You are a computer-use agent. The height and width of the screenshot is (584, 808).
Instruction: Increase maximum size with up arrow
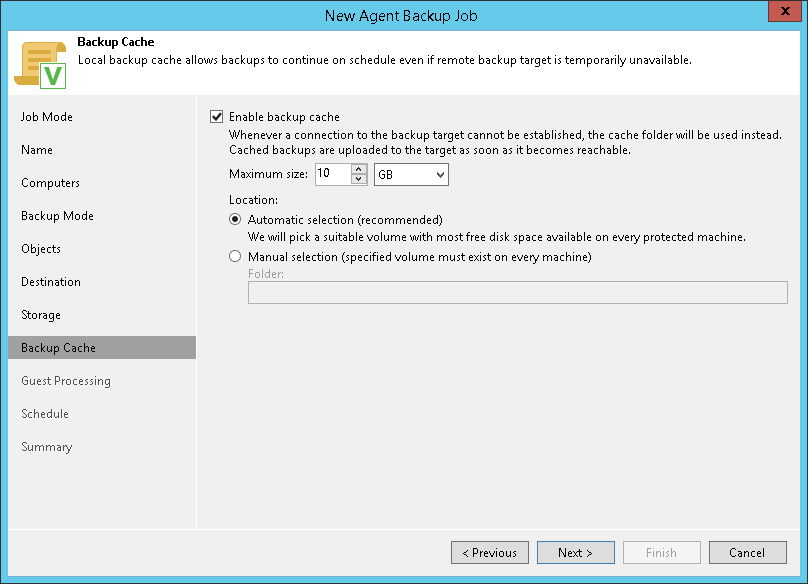[360, 169]
